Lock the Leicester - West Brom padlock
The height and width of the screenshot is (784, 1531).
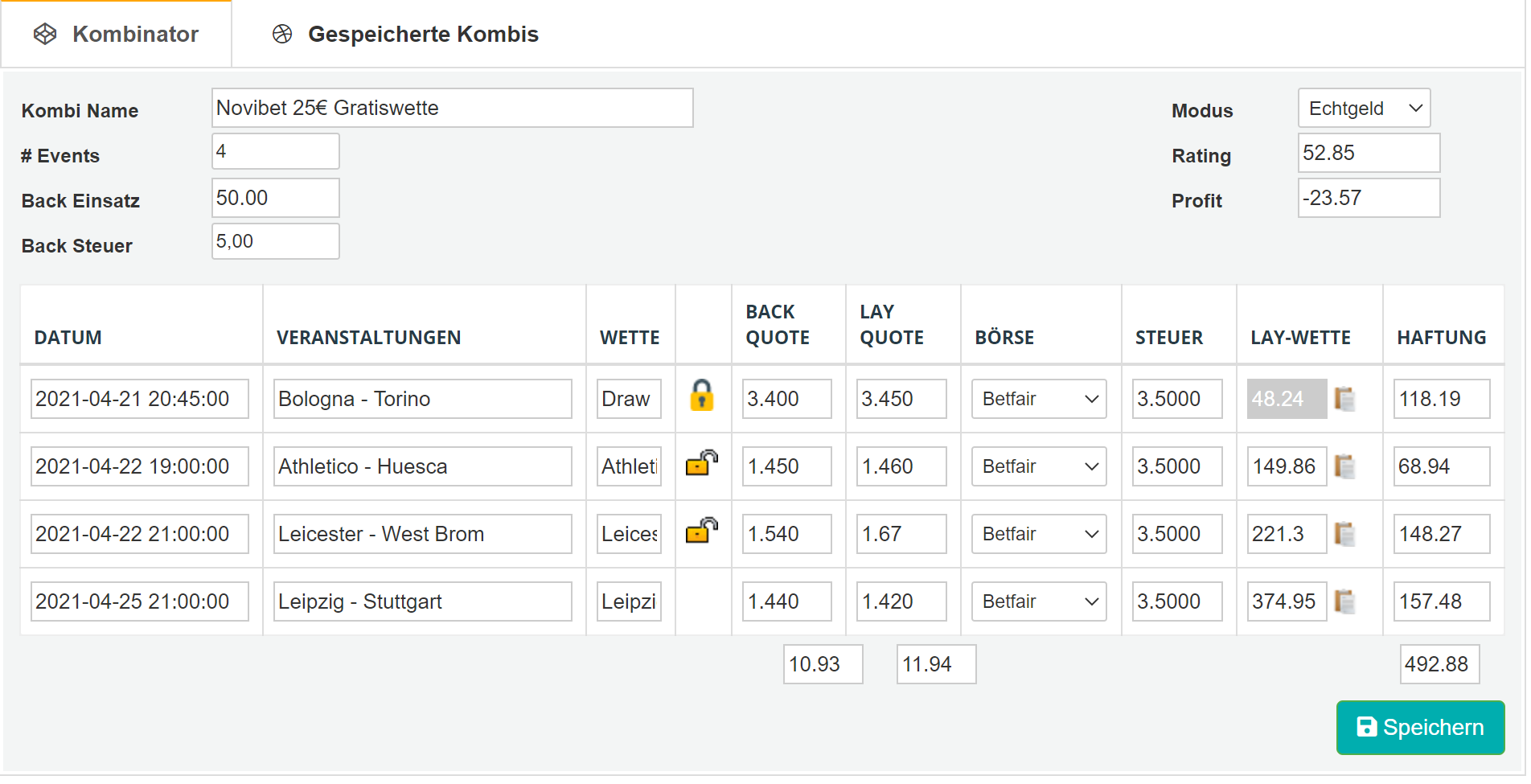(702, 530)
